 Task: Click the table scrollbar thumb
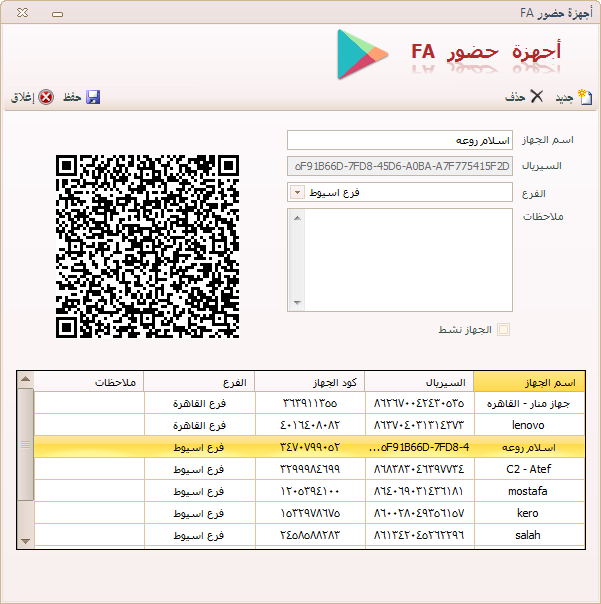point(25,445)
